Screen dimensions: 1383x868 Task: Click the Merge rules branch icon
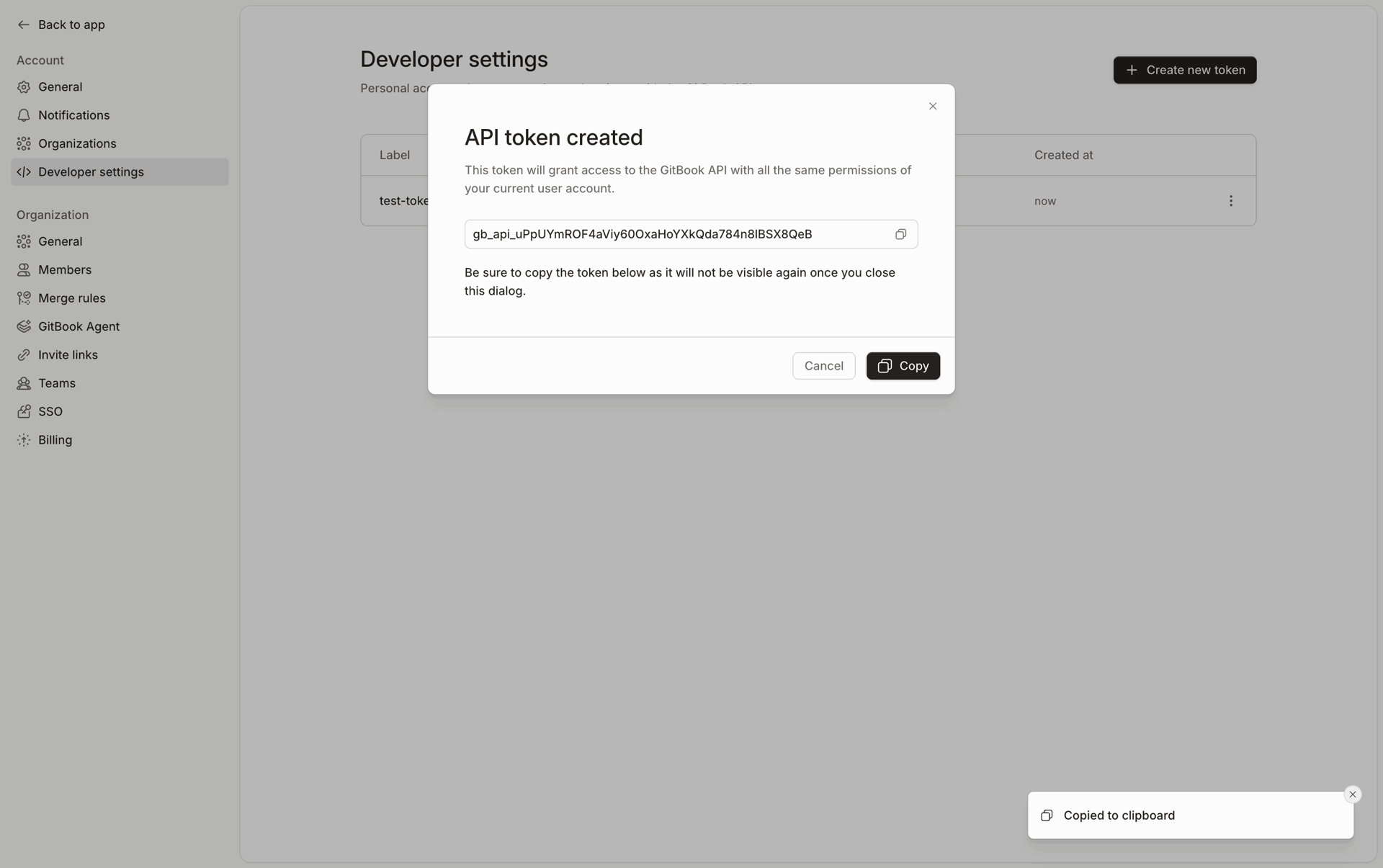pyautogui.click(x=24, y=298)
